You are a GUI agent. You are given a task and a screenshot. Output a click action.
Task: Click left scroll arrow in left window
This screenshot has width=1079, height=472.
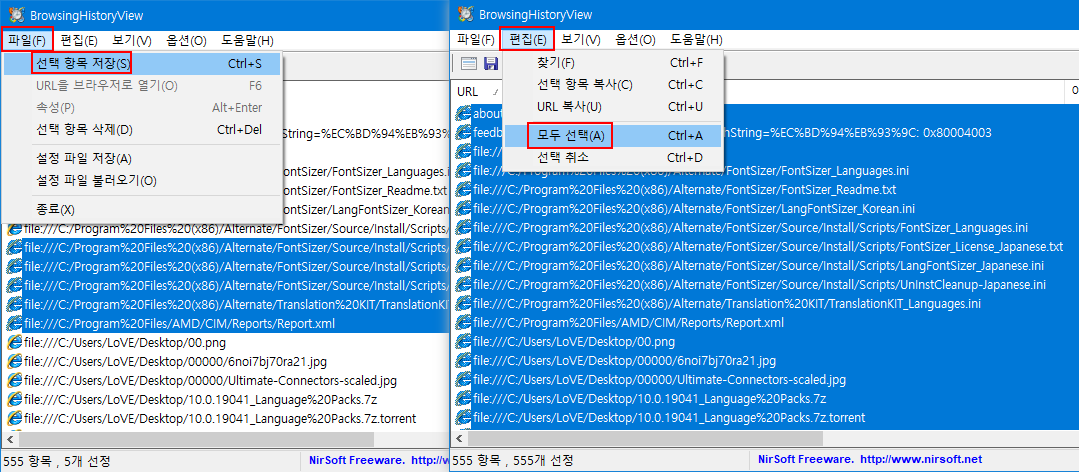click(x=9, y=438)
